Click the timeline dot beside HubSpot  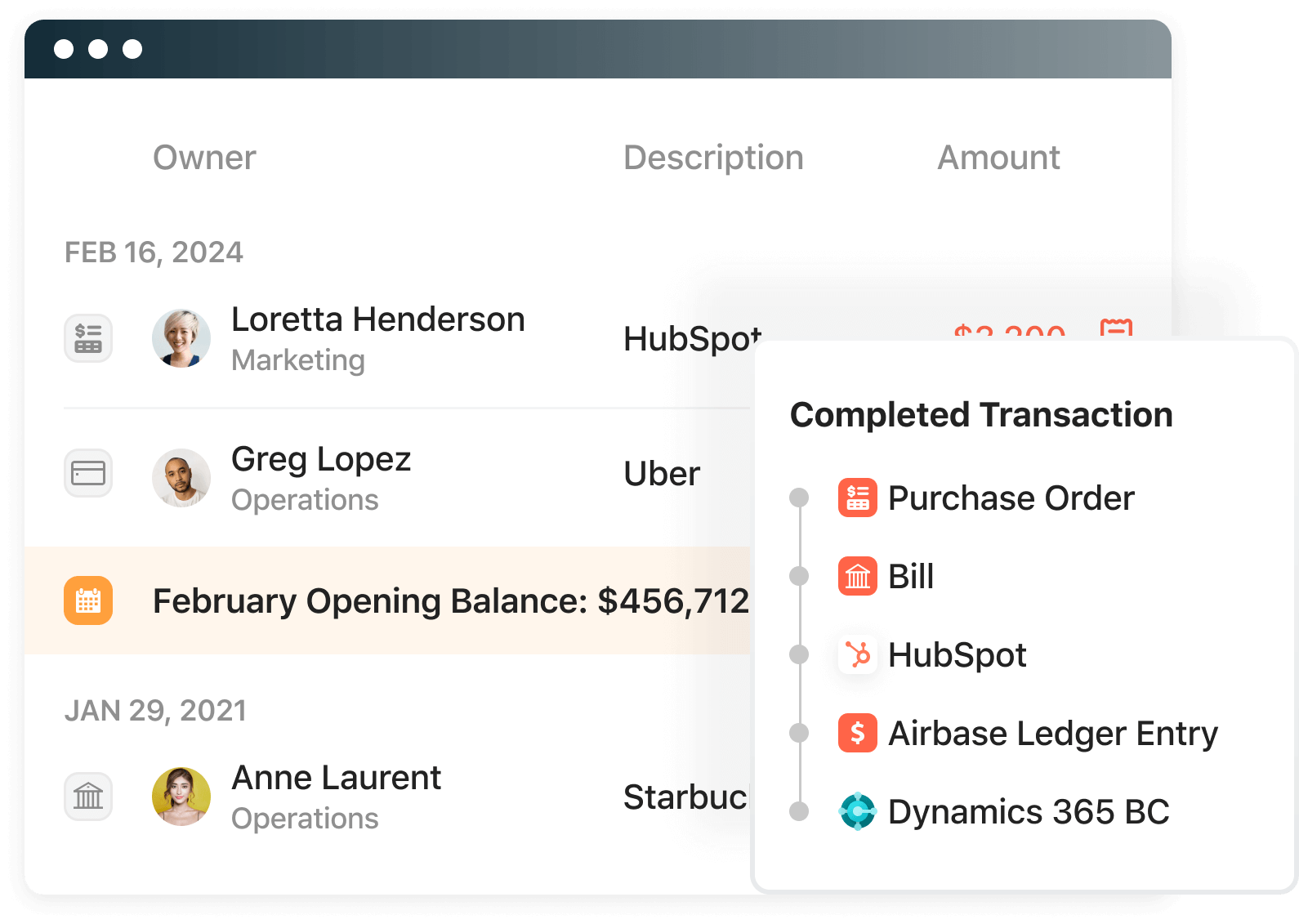point(799,654)
